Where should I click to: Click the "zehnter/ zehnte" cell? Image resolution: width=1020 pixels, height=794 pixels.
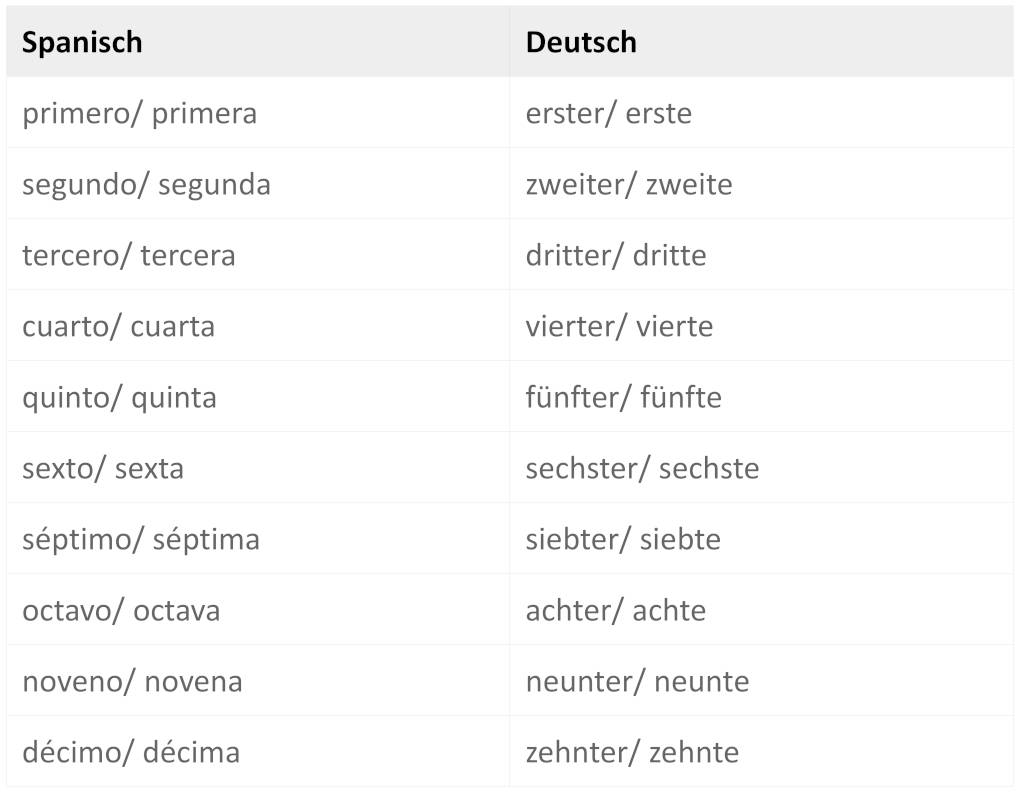[632, 752]
